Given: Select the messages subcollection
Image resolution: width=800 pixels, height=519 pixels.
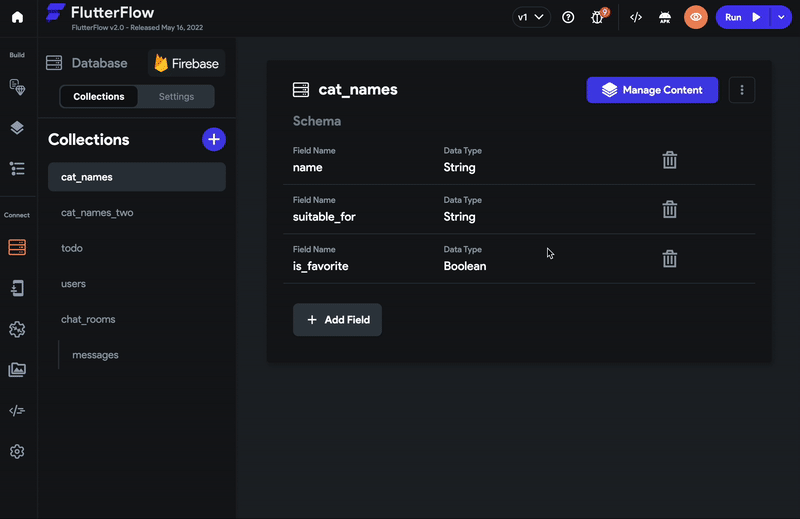Looking at the screenshot, I should tap(95, 355).
